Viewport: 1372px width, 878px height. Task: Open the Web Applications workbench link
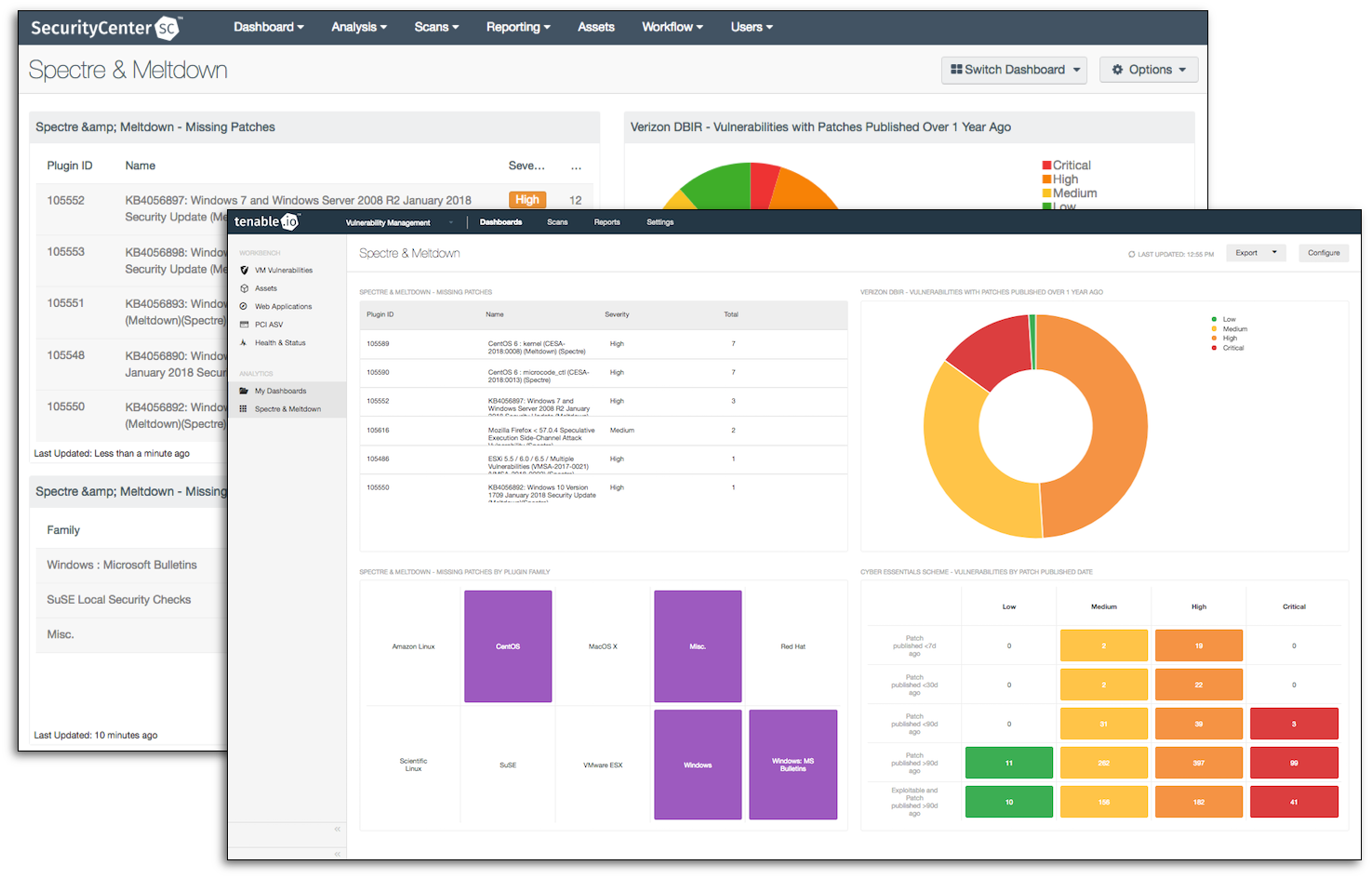tap(284, 306)
